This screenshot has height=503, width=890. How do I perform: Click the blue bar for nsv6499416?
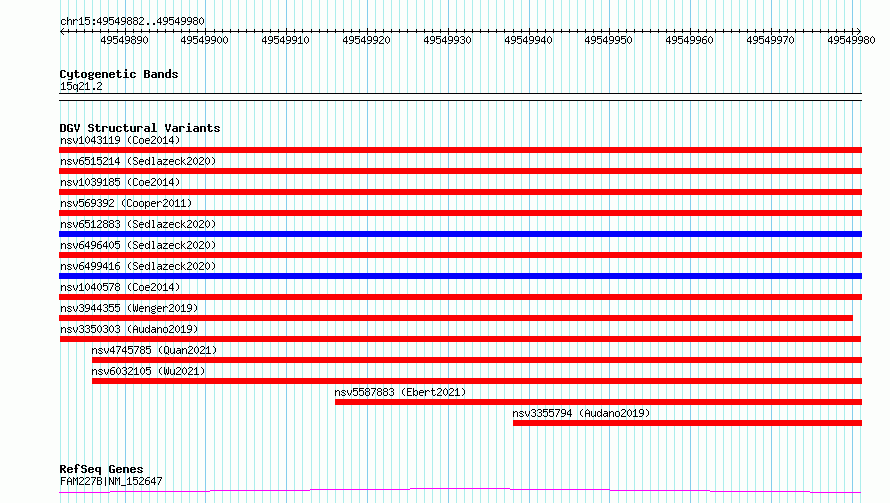click(x=460, y=276)
